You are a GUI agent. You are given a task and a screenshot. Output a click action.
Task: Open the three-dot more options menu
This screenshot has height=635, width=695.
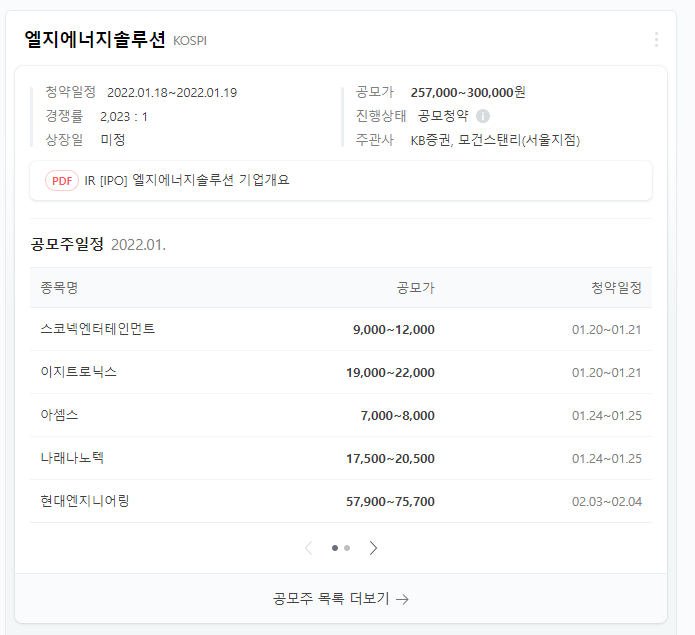pyautogui.click(x=656, y=39)
